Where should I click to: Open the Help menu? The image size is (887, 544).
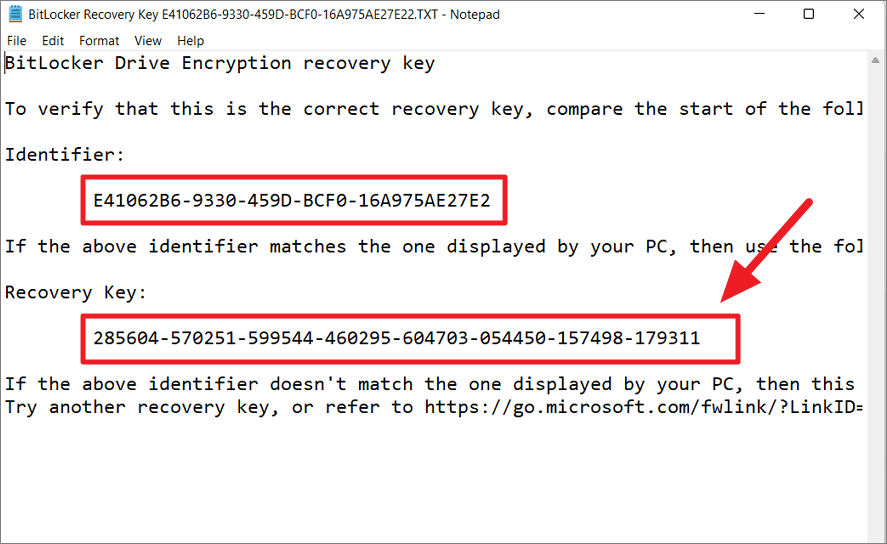pos(190,41)
